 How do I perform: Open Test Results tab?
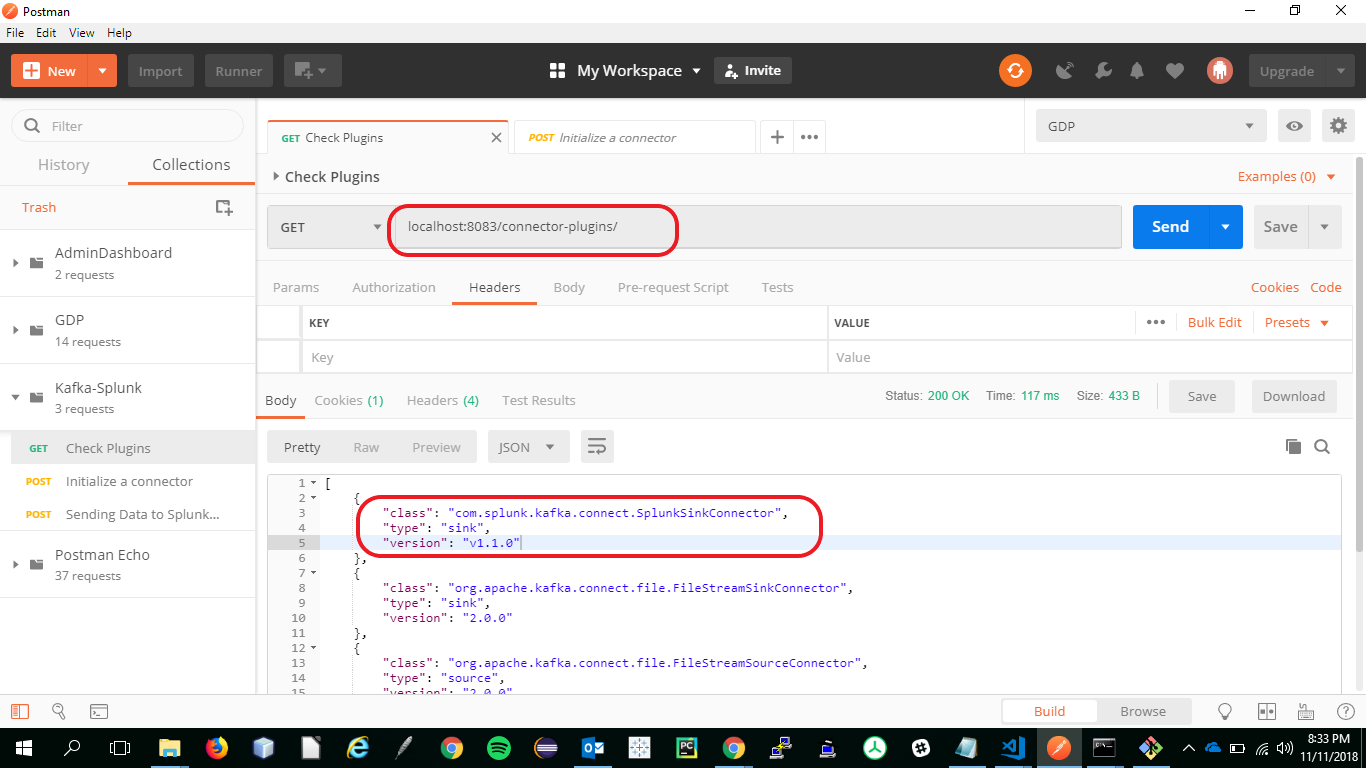click(539, 400)
